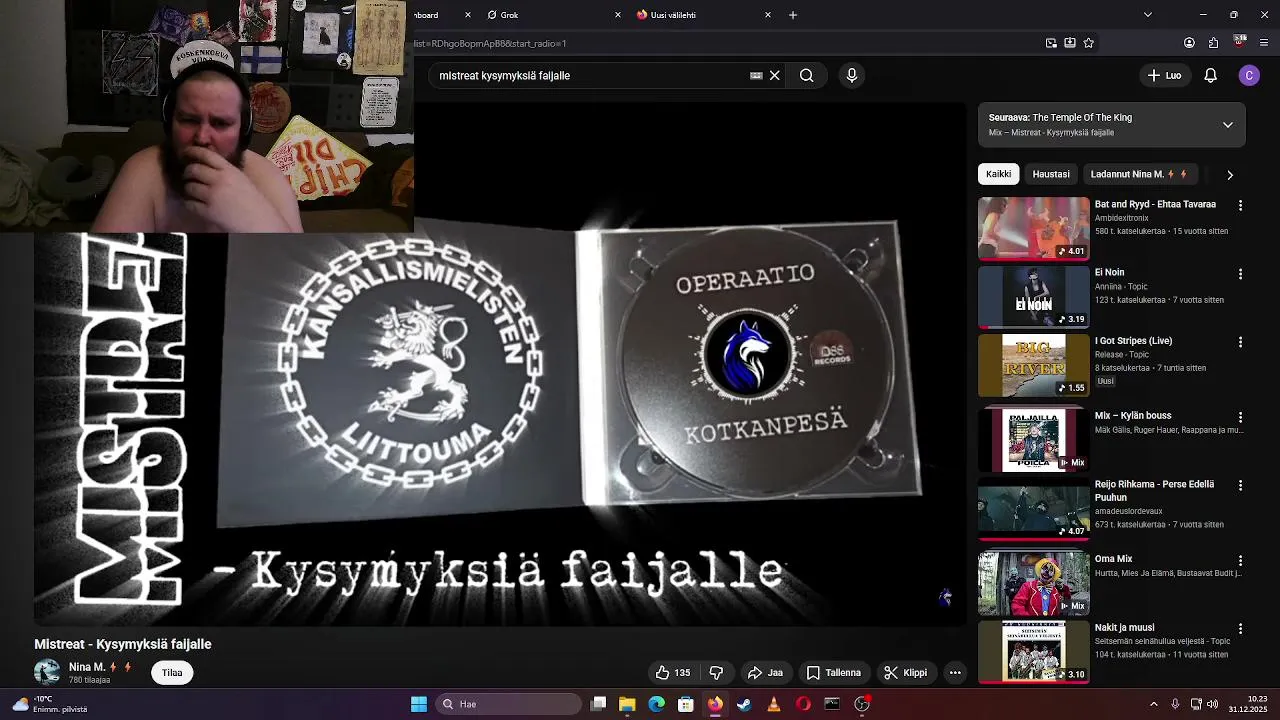
Task: Dislike the video with thumbs down
Action: click(716, 673)
